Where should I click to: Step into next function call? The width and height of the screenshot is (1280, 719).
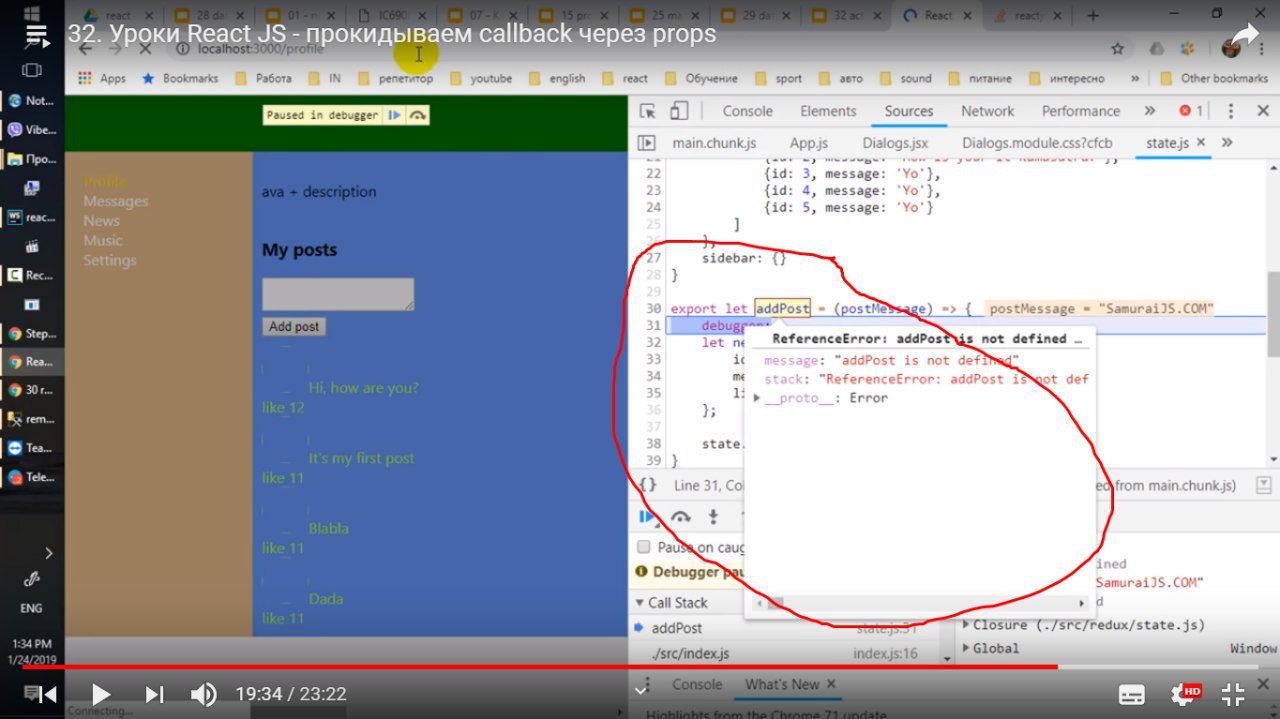713,517
